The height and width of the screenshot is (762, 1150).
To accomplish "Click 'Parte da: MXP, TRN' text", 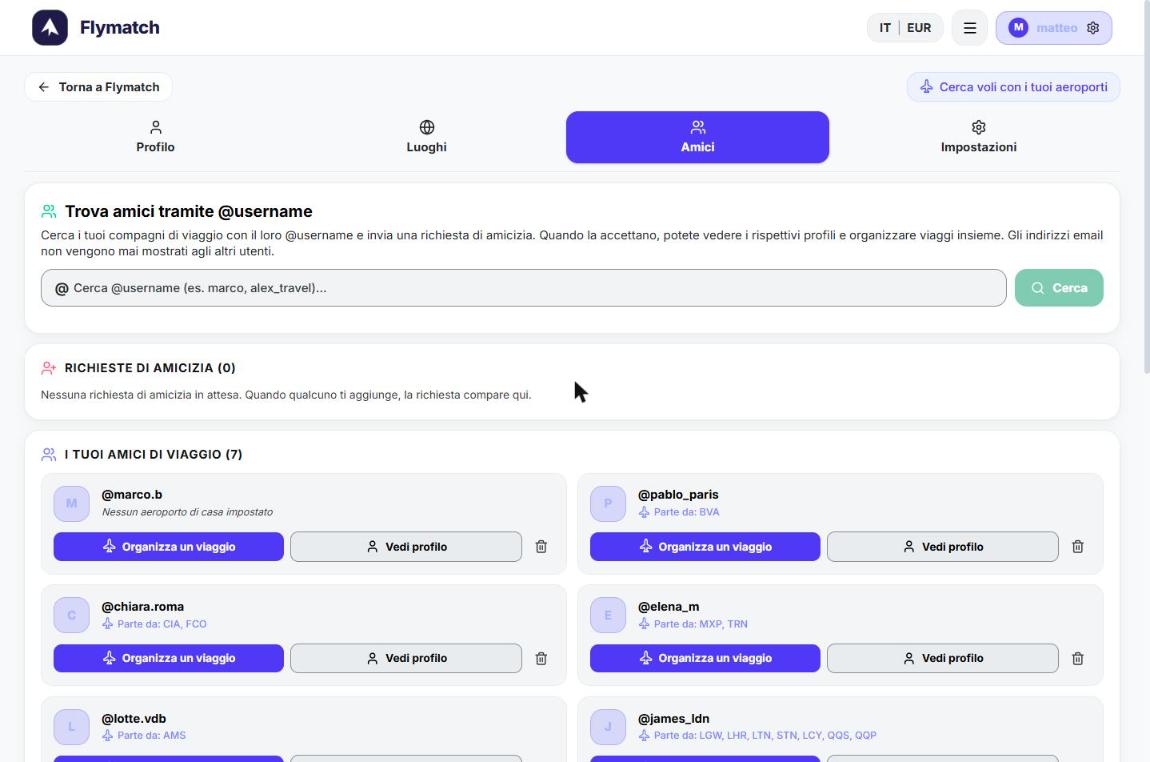I will tap(700, 624).
